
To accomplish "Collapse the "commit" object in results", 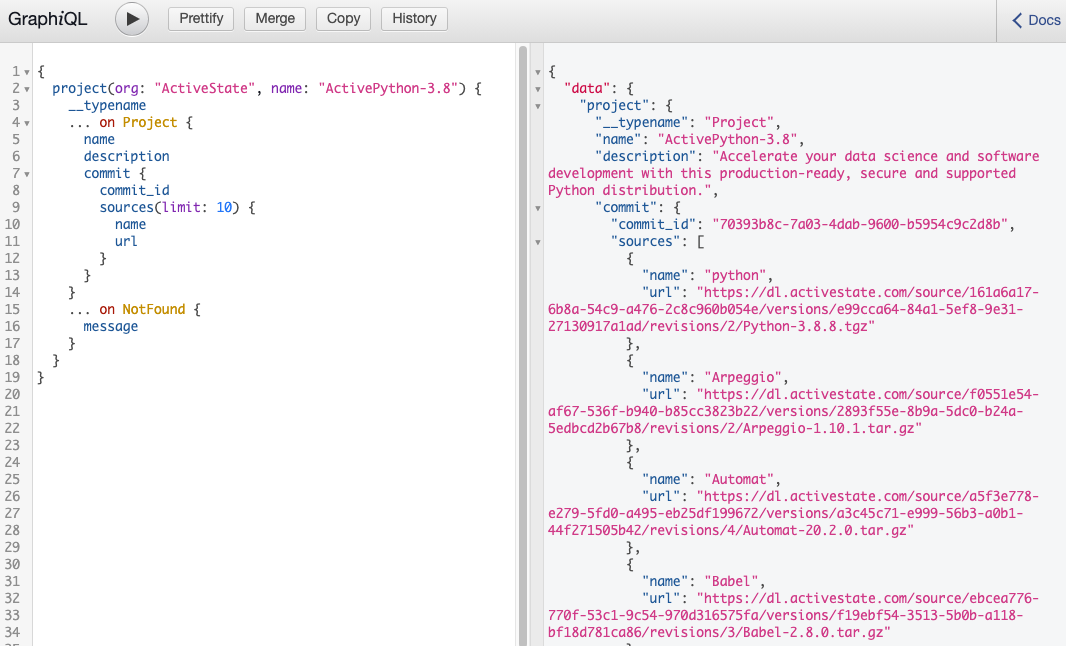I will [x=538, y=208].
